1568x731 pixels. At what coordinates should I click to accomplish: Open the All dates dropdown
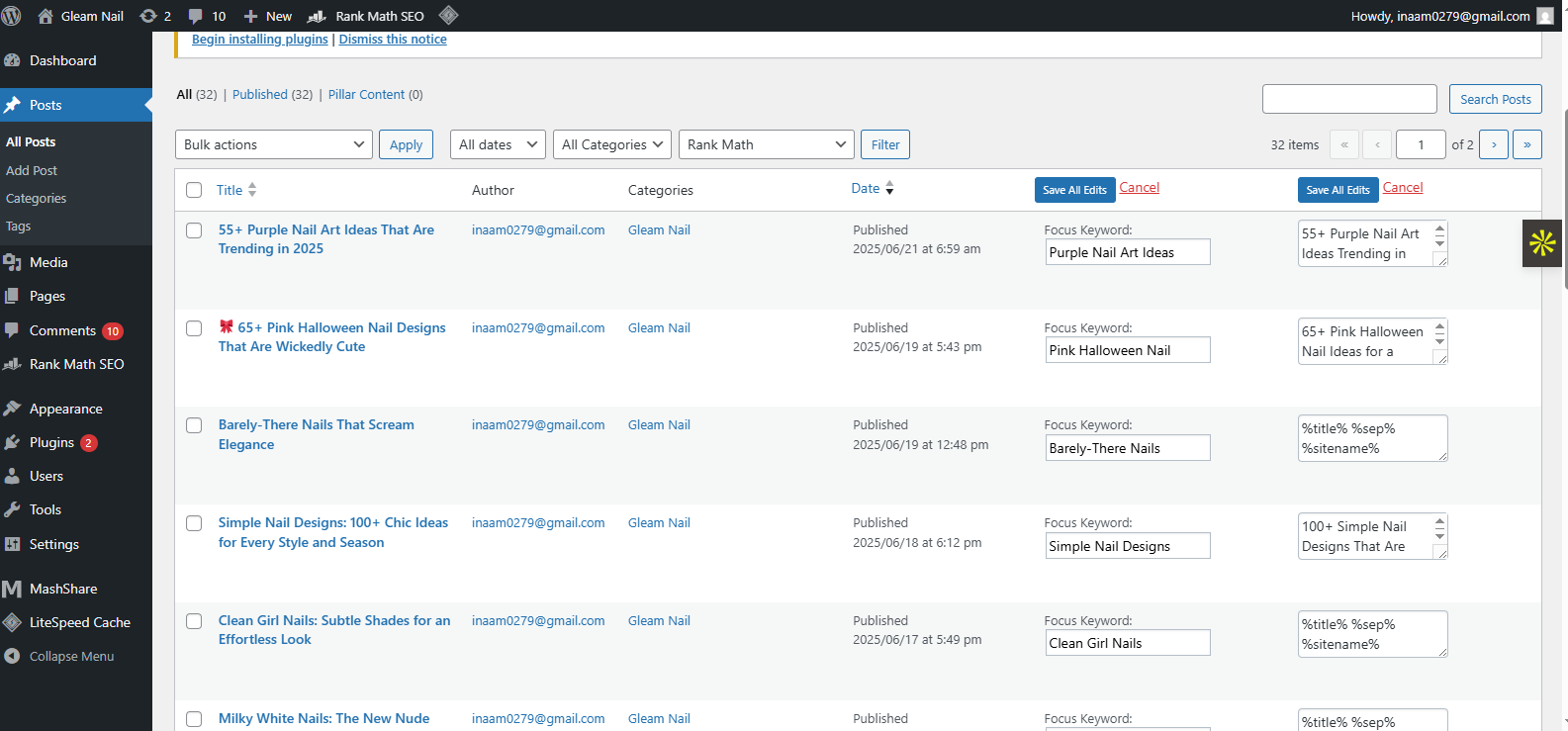(x=498, y=144)
